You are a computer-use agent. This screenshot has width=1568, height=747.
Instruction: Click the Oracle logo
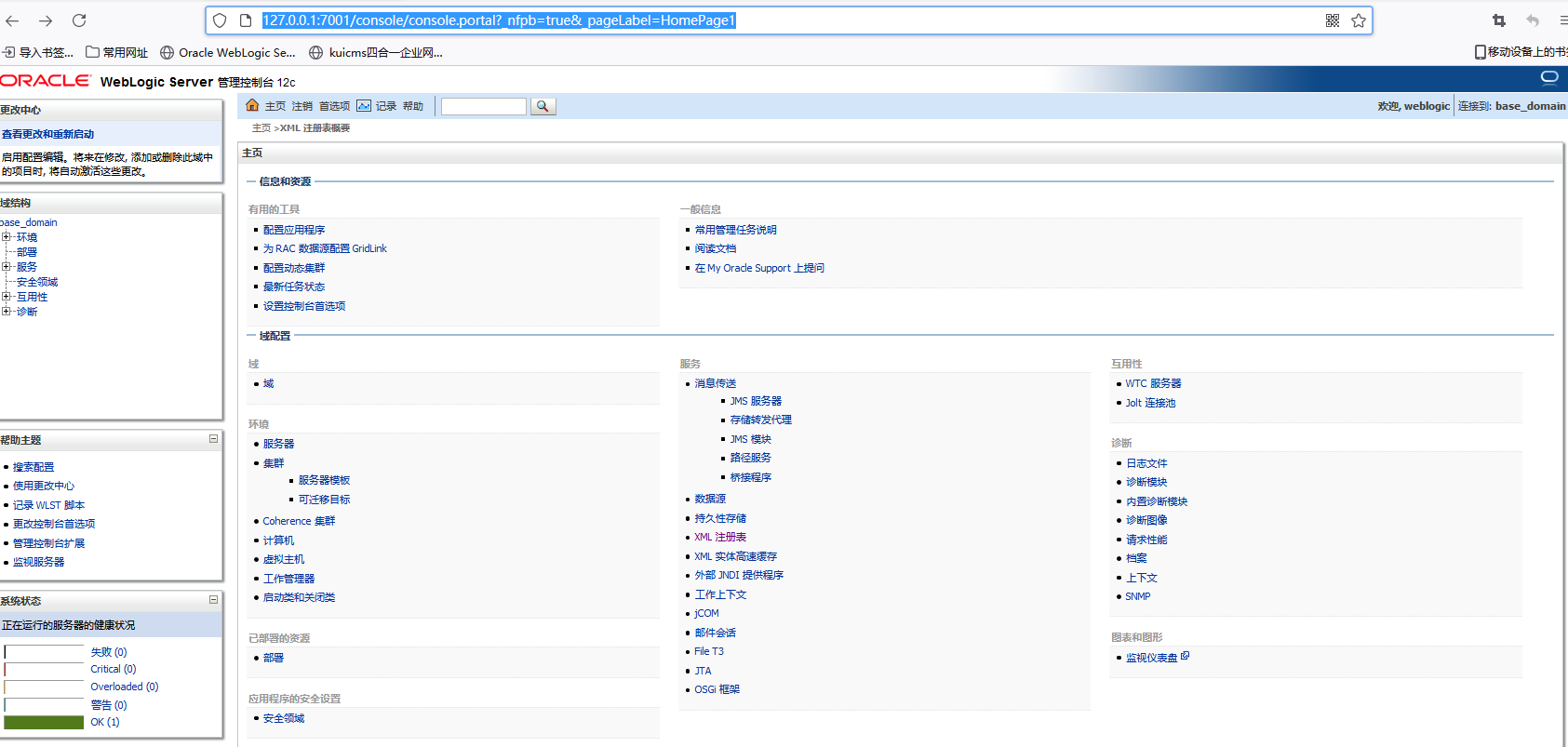pyautogui.click(x=46, y=81)
